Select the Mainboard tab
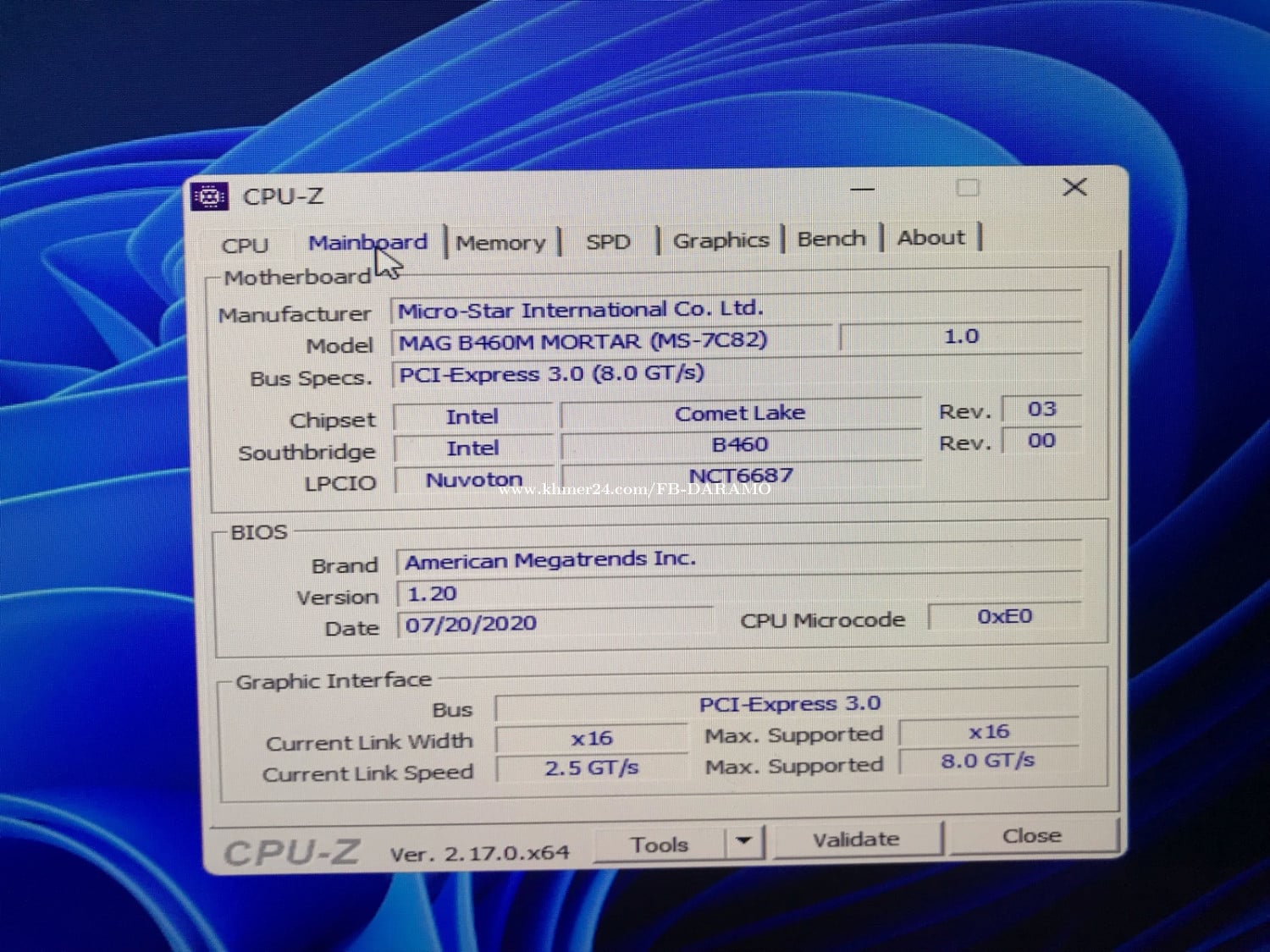The image size is (1270, 952). [x=367, y=243]
